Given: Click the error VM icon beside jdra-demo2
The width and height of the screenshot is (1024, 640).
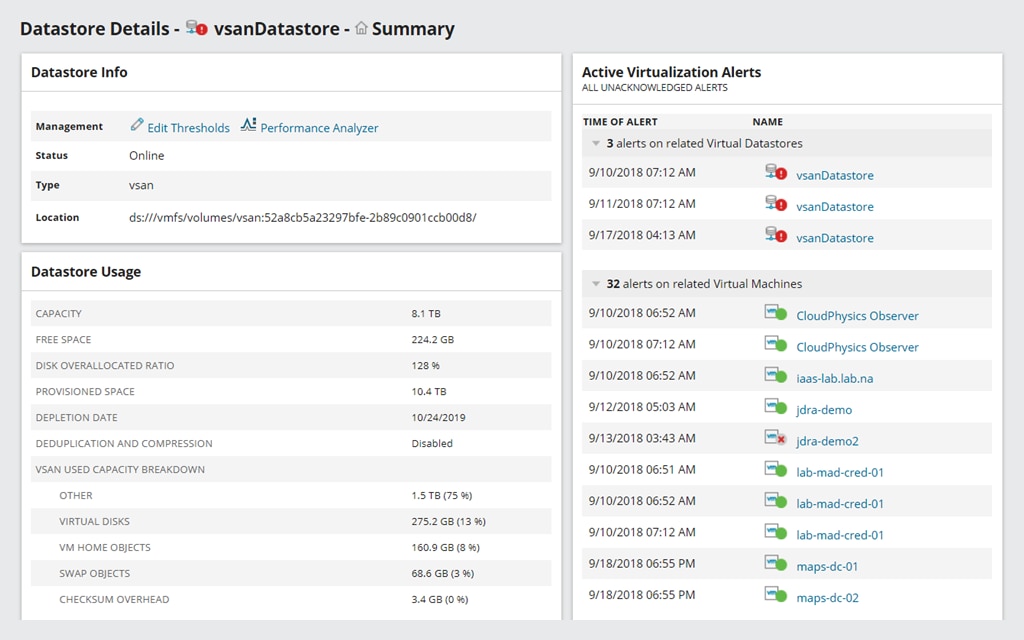Looking at the screenshot, I should click(775, 440).
